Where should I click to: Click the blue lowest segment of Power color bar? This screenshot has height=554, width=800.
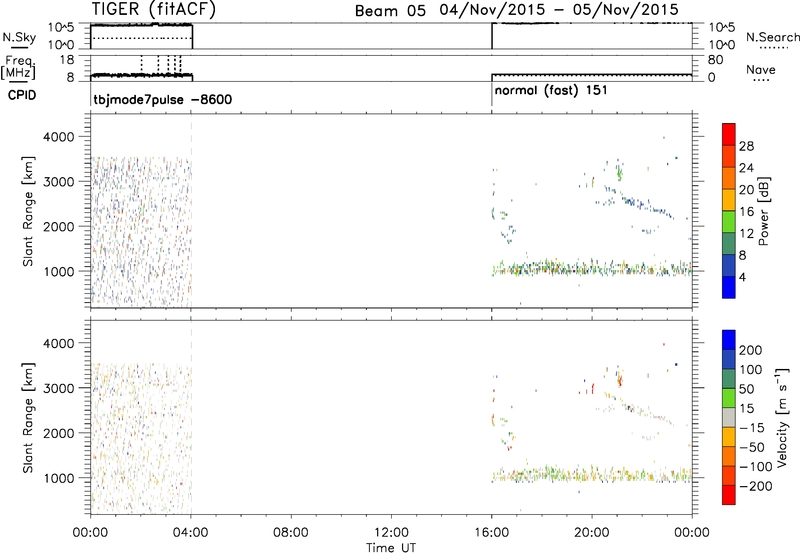729,287
